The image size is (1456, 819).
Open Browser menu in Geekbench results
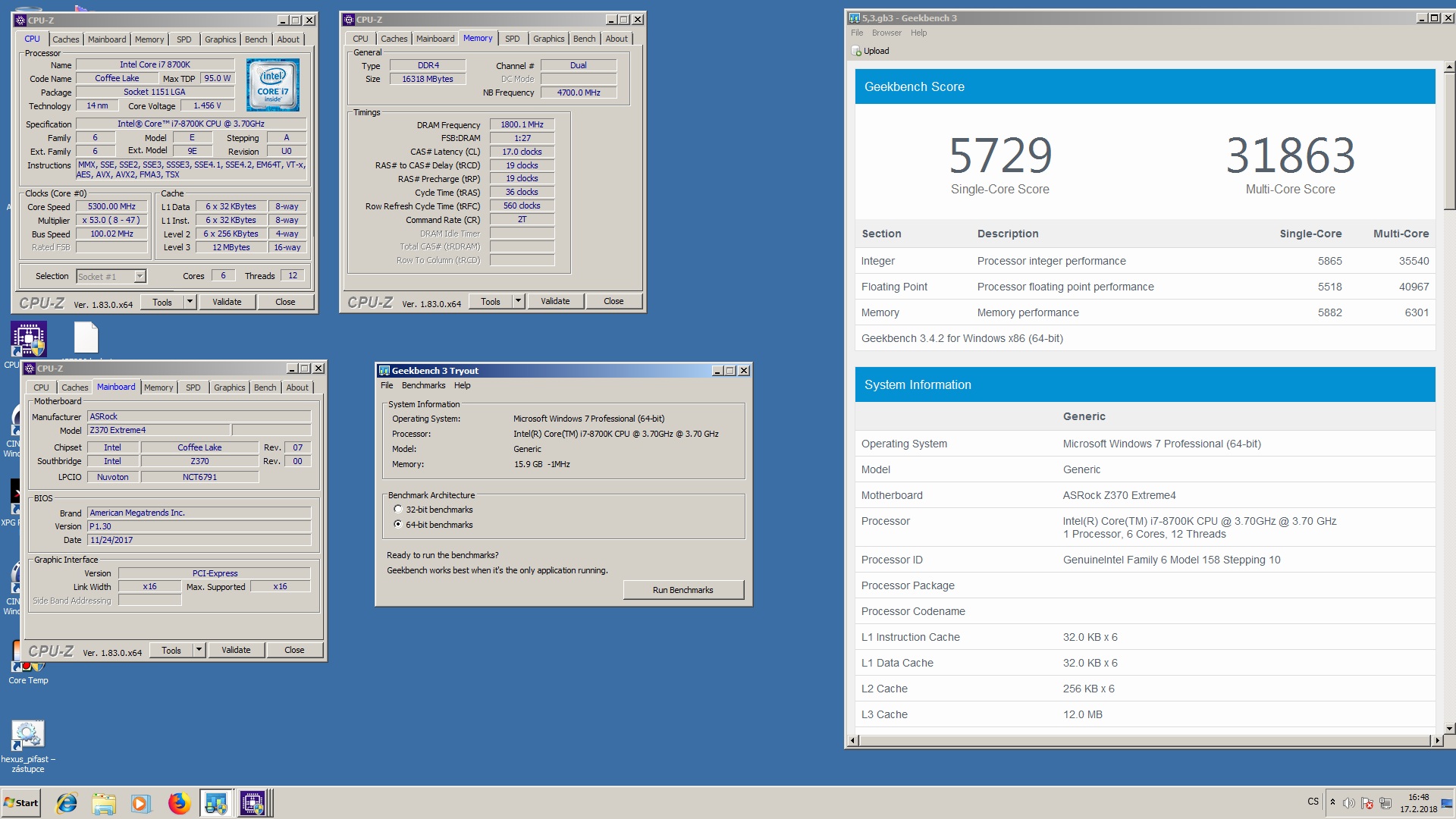click(886, 33)
